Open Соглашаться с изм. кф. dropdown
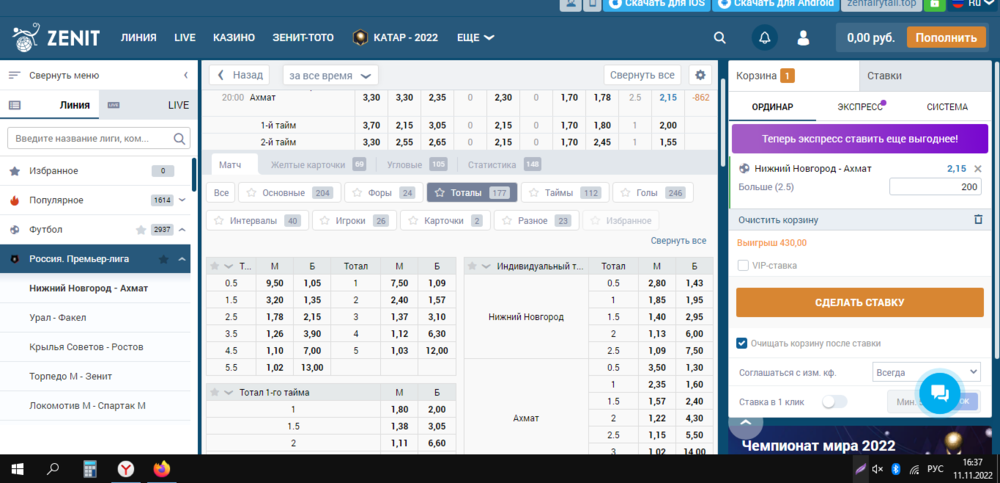The image size is (1000, 483). (x=926, y=372)
